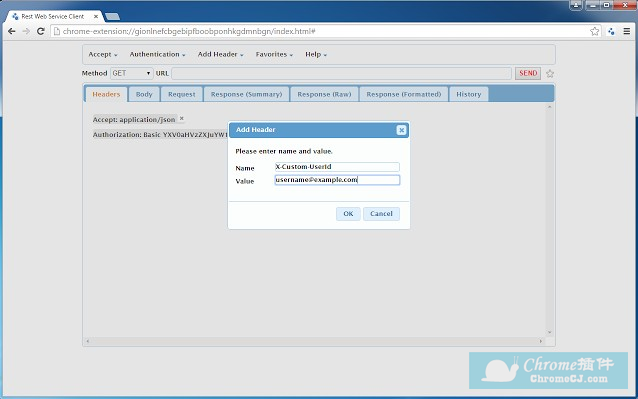Viewport: 638px width, 399px height.
Task: Open the History tab
Action: [x=468, y=94]
